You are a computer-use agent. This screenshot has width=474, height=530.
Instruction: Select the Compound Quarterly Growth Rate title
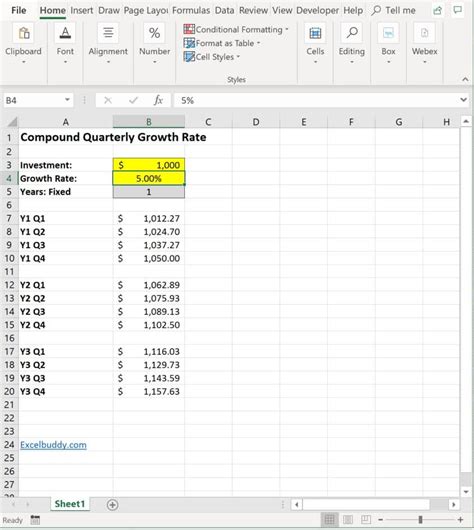113,137
